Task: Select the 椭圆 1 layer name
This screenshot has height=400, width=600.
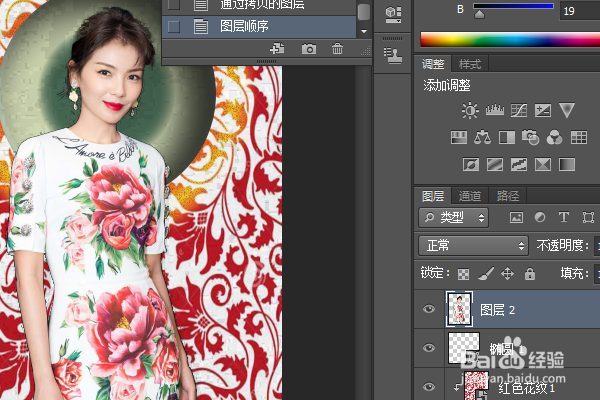Action: 507,349
